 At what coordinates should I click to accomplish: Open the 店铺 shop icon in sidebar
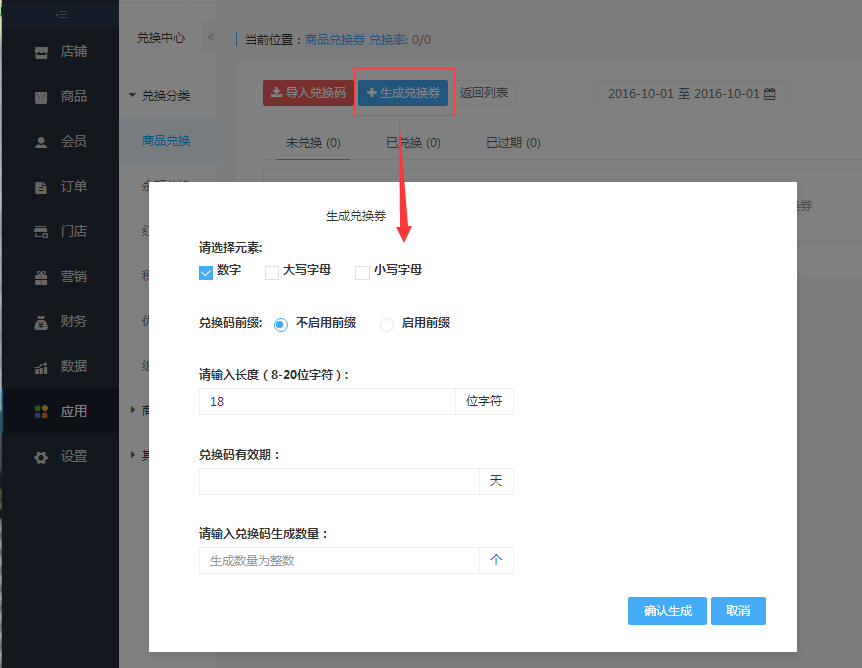pos(41,52)
